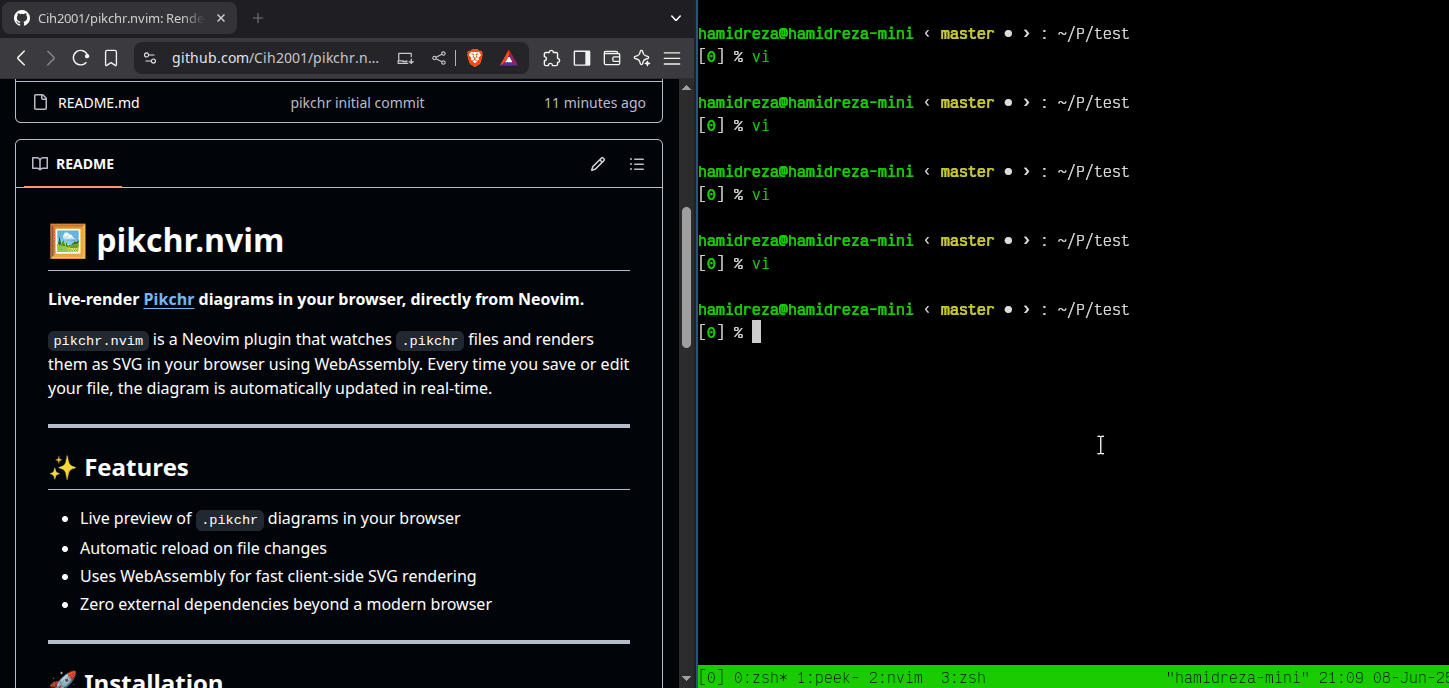Select tmux window 0:zsh in status bar
Screen dimensions: 1449x688
tap(760, 678)
